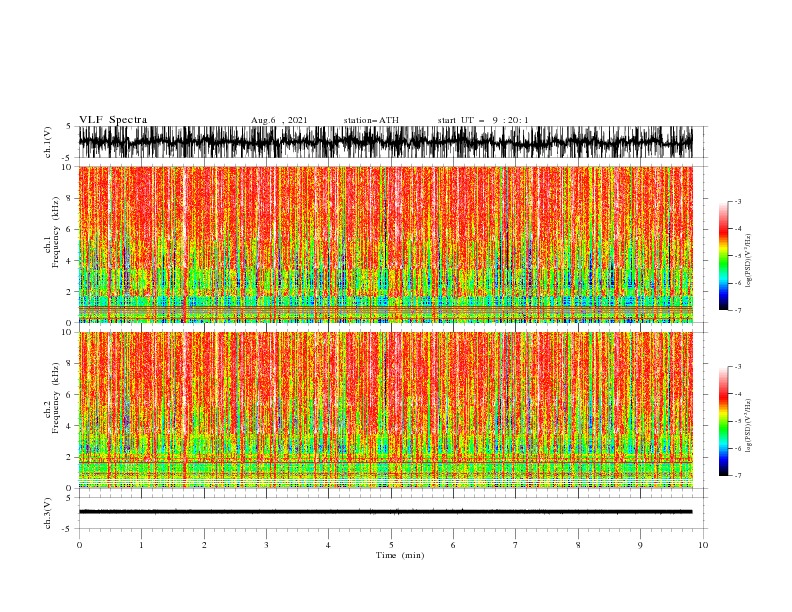Click the upper PSD color scale bar
Viewport: 792px width, 612px height.
tap(723, 256)
